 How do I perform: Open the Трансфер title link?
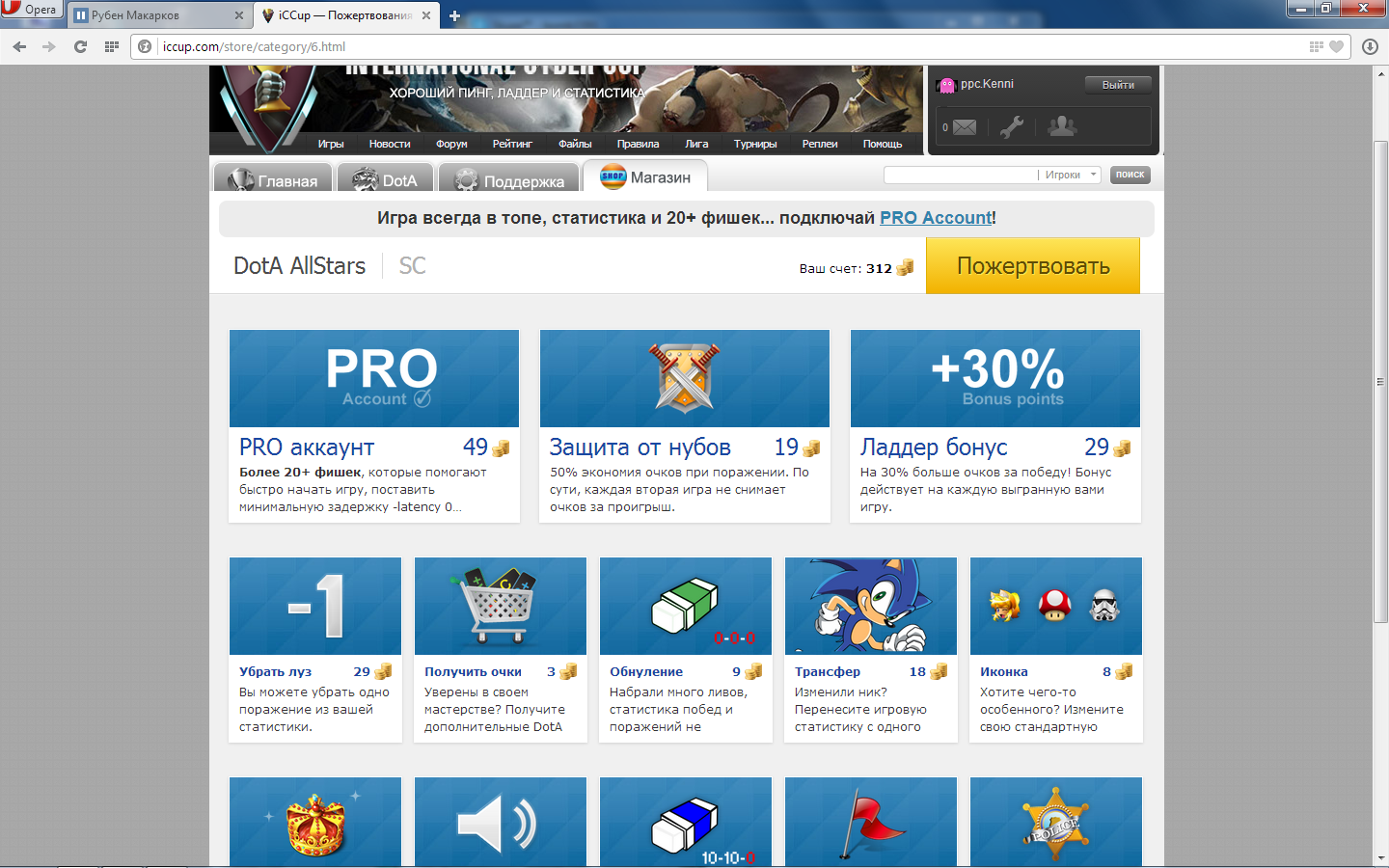pos(828,672)
